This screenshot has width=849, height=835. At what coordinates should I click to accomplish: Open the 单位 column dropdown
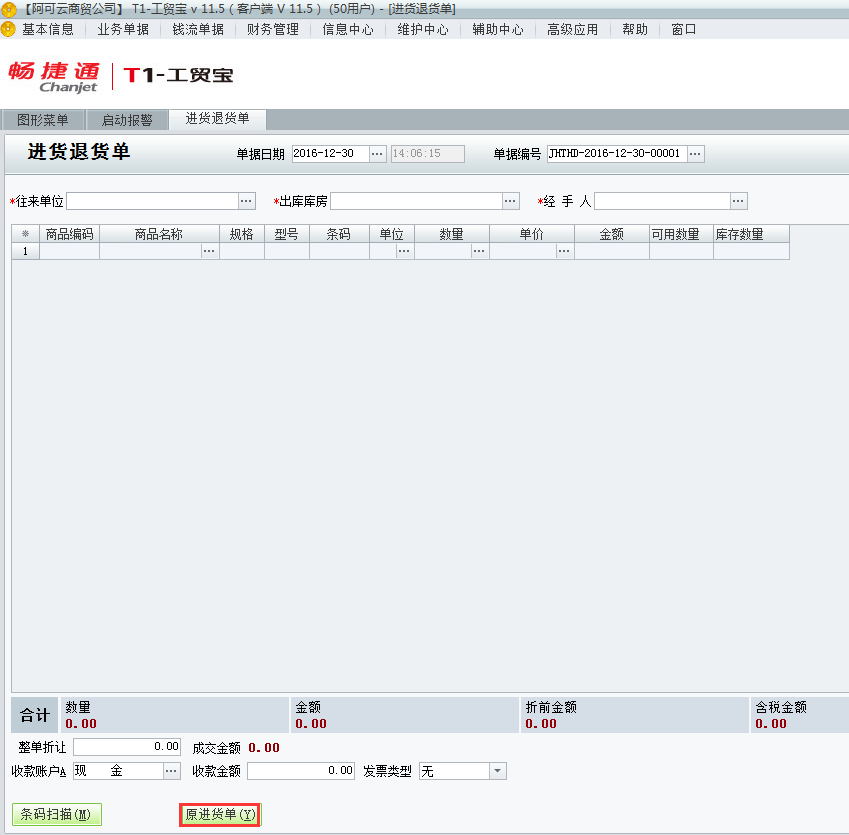point(404,251)
